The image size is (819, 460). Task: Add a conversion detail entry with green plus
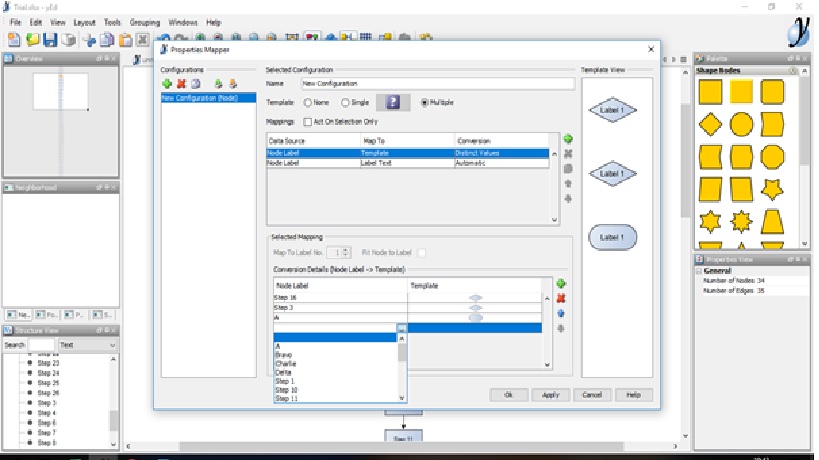pyautogui.click(x=561, y=285)
